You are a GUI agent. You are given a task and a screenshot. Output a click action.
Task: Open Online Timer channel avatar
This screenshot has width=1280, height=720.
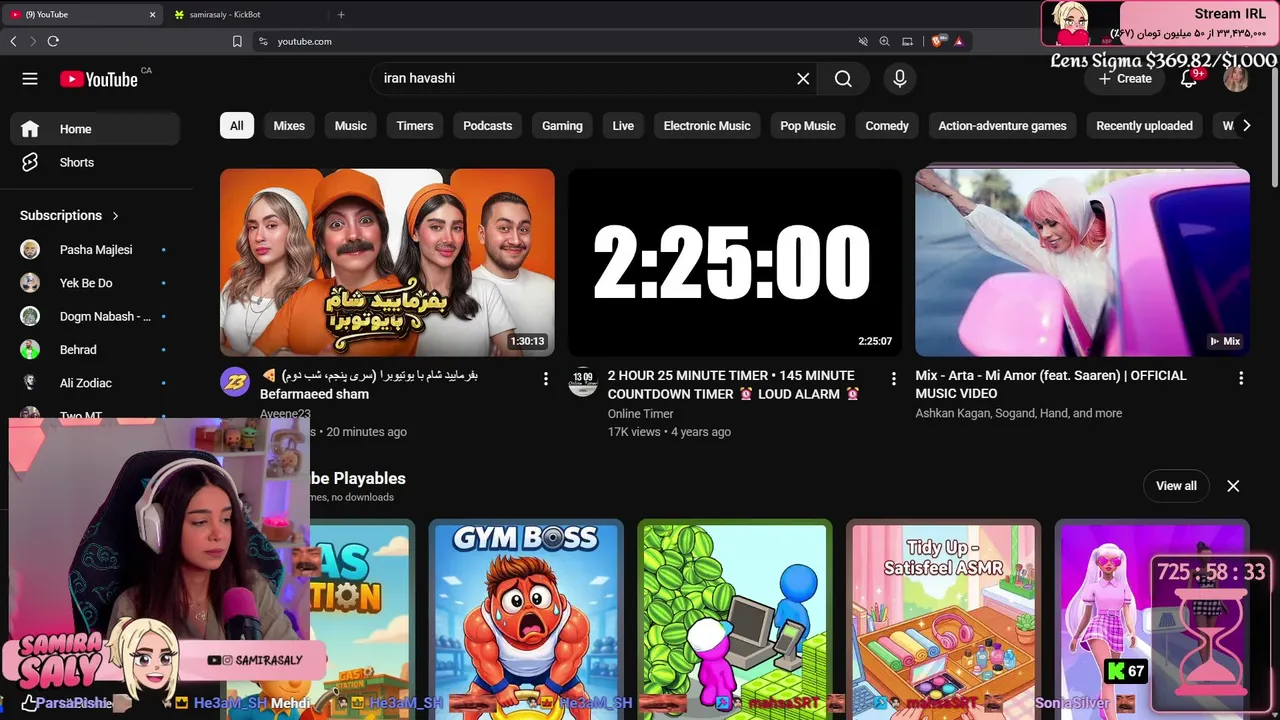[x=583, y=382]
